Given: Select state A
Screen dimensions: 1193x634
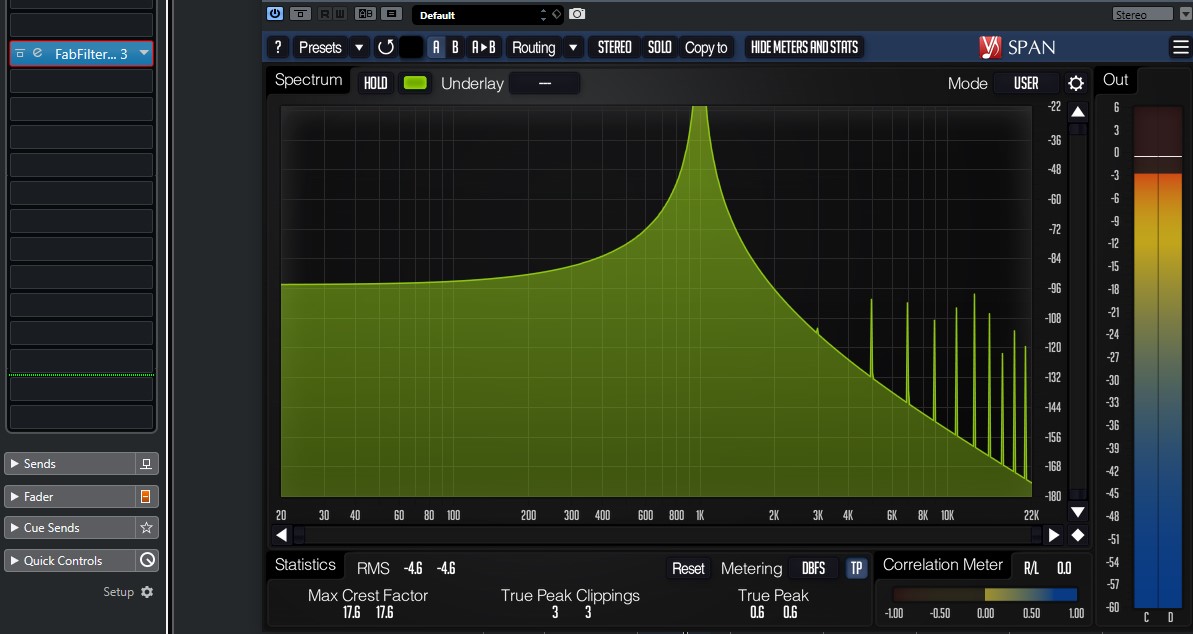Looking at the screenshot, I should tap(436, 47).
